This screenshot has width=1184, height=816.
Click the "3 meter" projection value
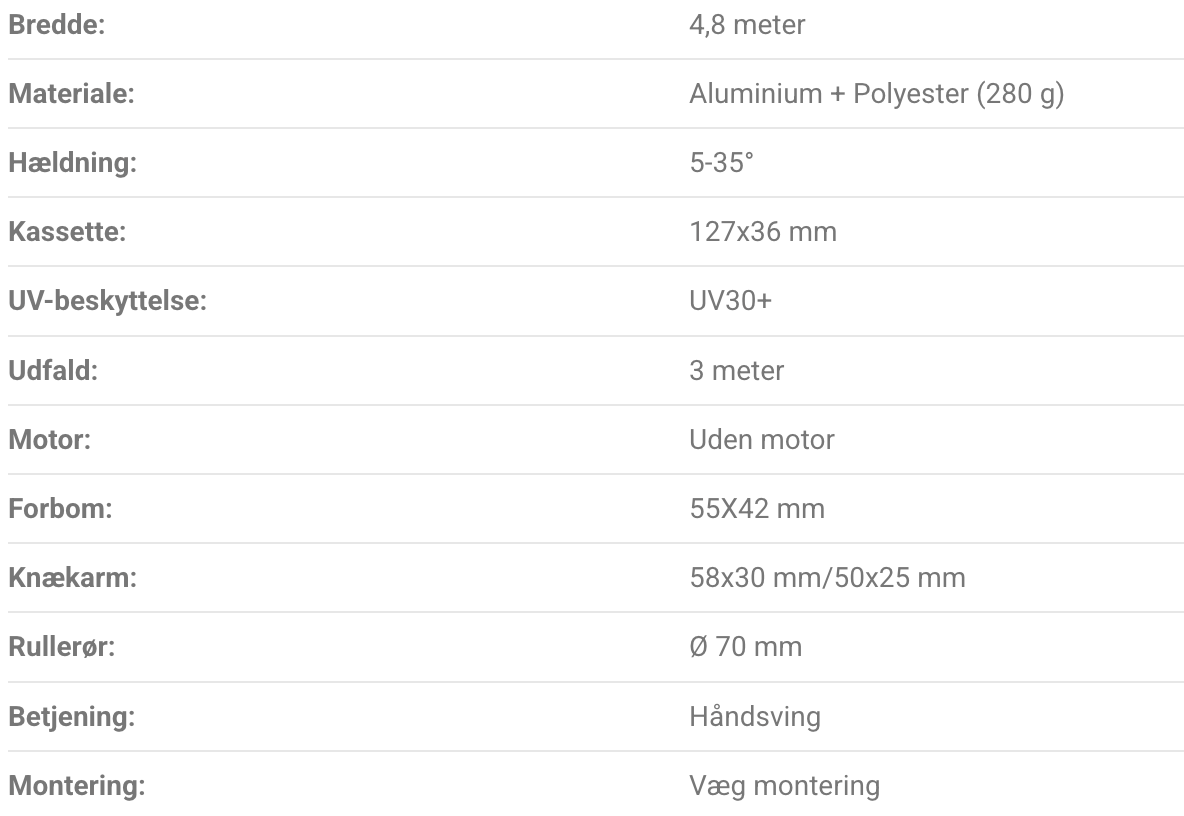(737, 370)
